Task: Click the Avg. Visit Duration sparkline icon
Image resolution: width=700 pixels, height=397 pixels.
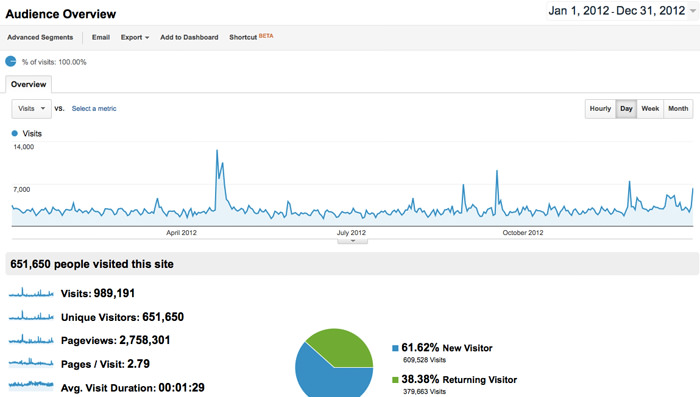Action: tap(31, 384)
